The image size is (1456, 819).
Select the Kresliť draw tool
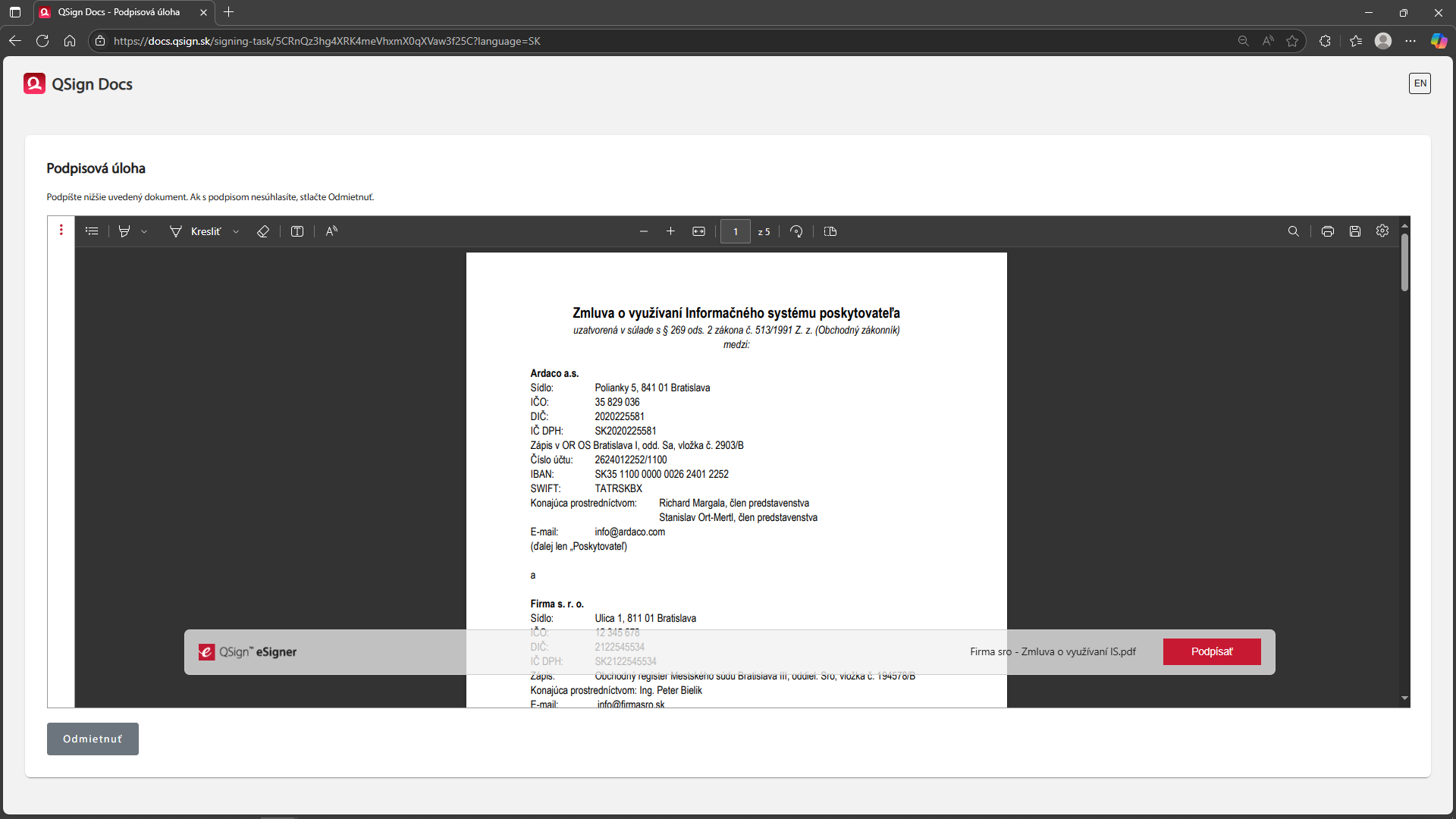196,231
